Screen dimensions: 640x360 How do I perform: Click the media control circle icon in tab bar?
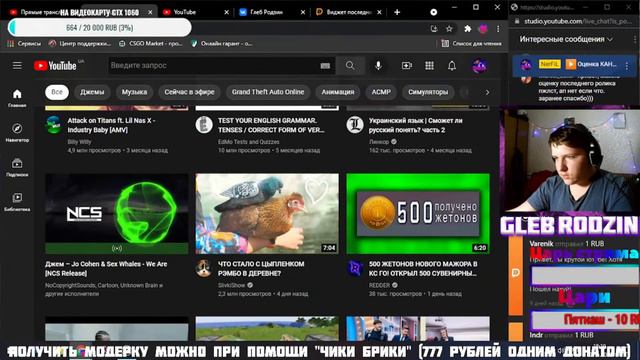[x=434, y=12]
